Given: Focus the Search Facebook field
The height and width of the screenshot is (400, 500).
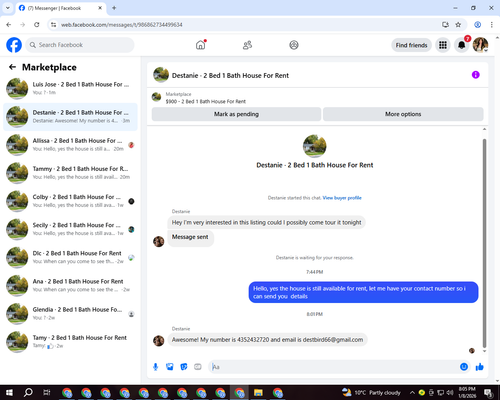Looking at the screenshot, I should pos(80,45).
